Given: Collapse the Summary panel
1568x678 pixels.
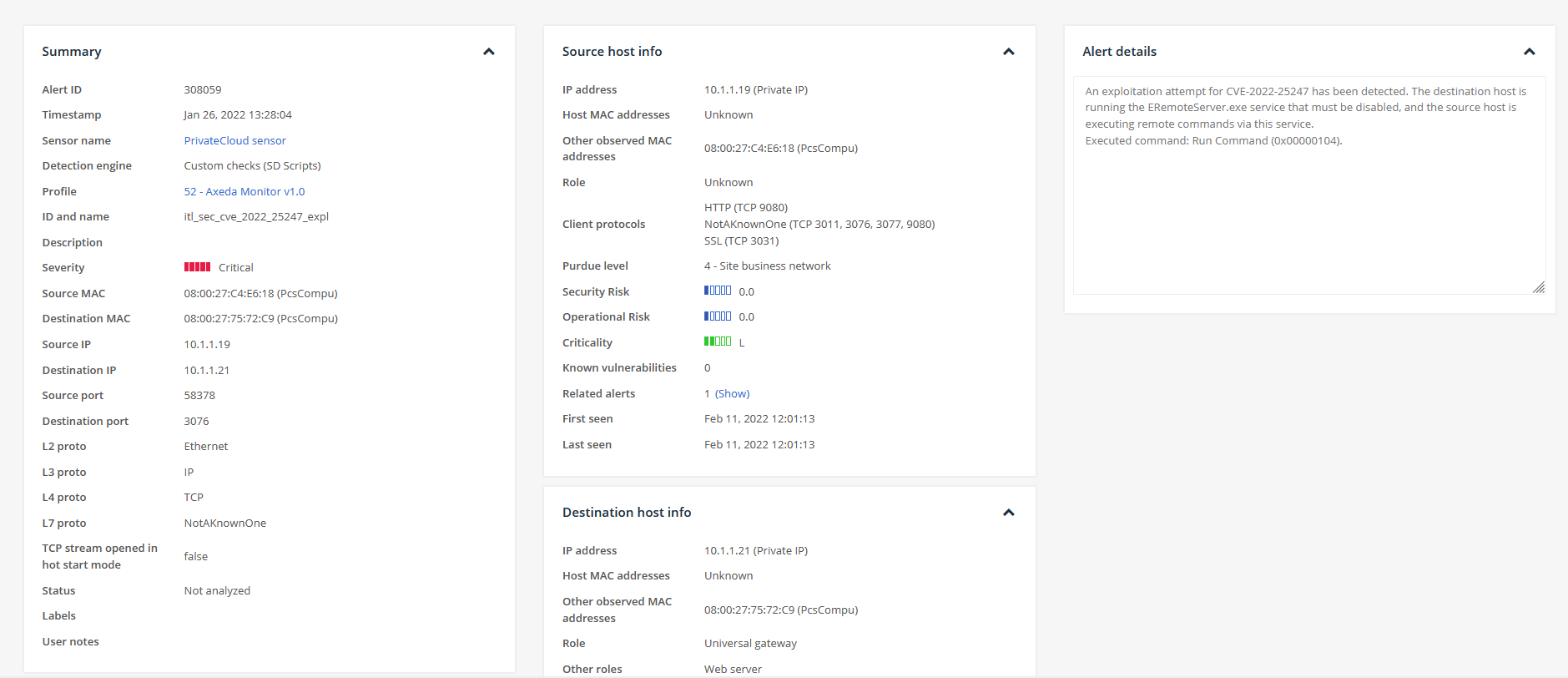Looking at the screenshot, I should tap(489, 52).
